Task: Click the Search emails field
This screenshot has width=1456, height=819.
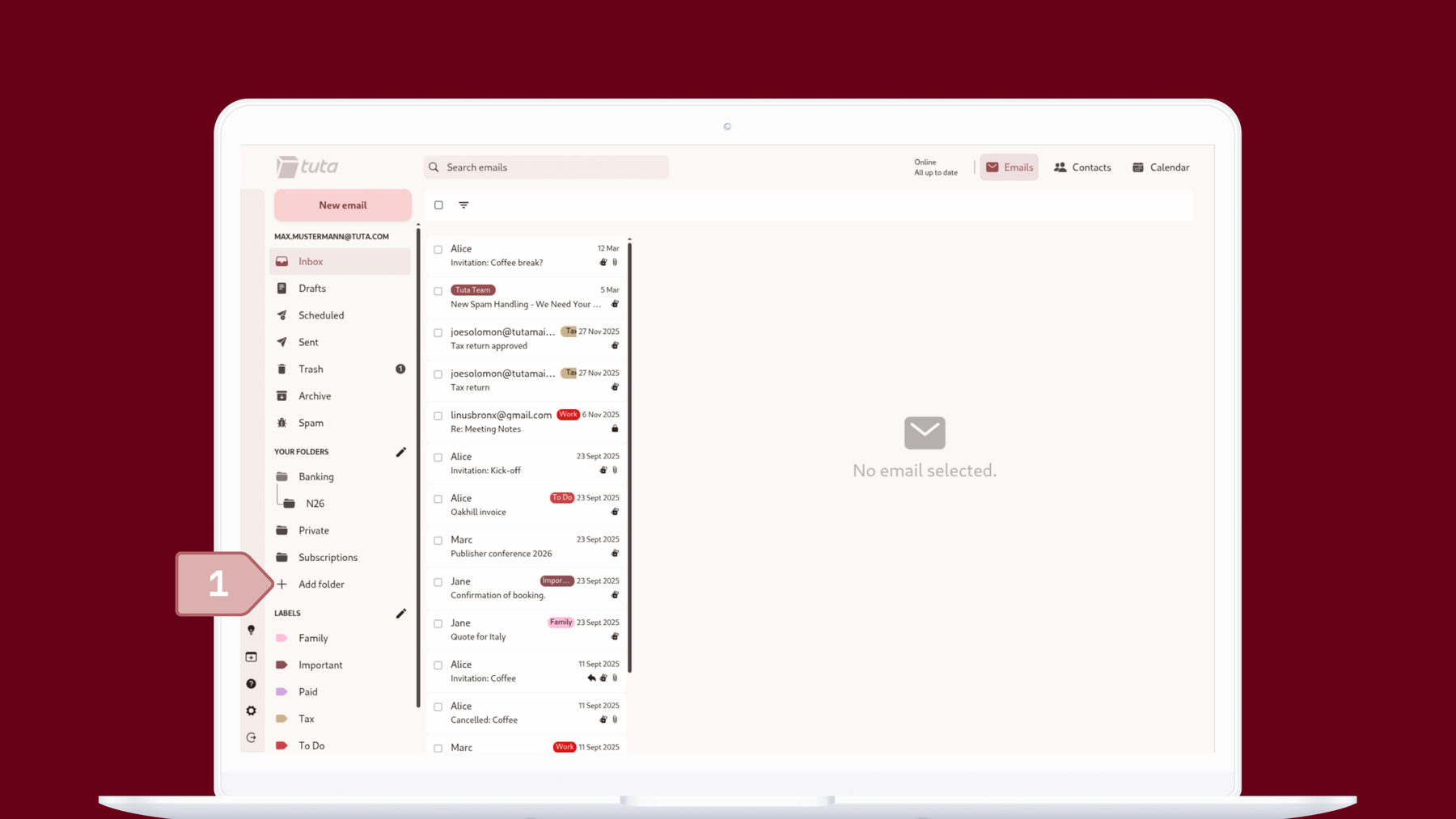Action: click(x=546, y=167)
